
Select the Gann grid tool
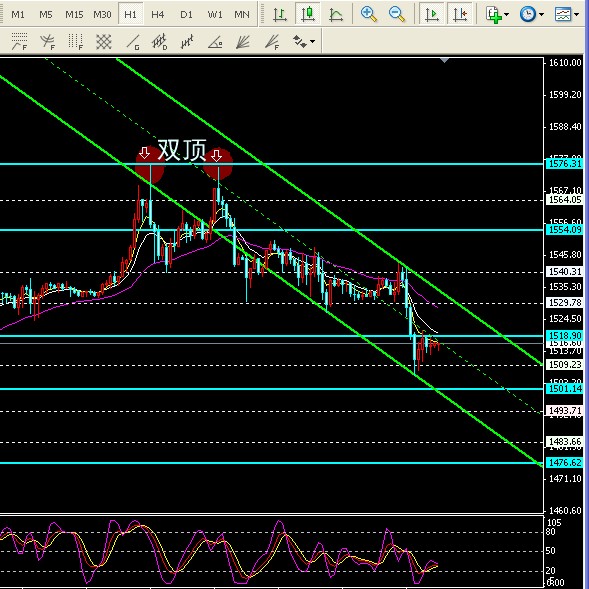(x=104, y=41)
